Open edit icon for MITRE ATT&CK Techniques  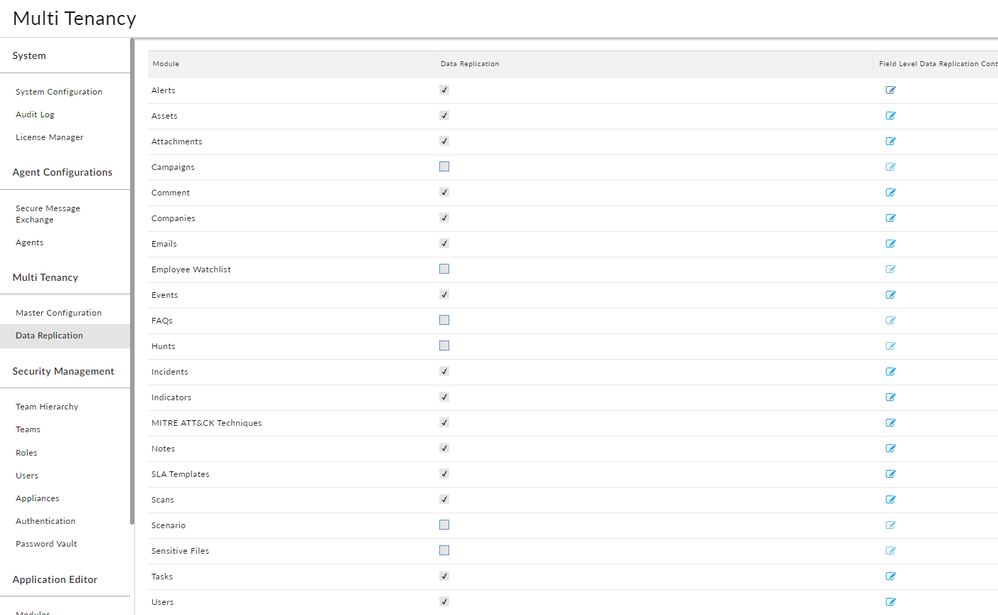tap(890, 423)
